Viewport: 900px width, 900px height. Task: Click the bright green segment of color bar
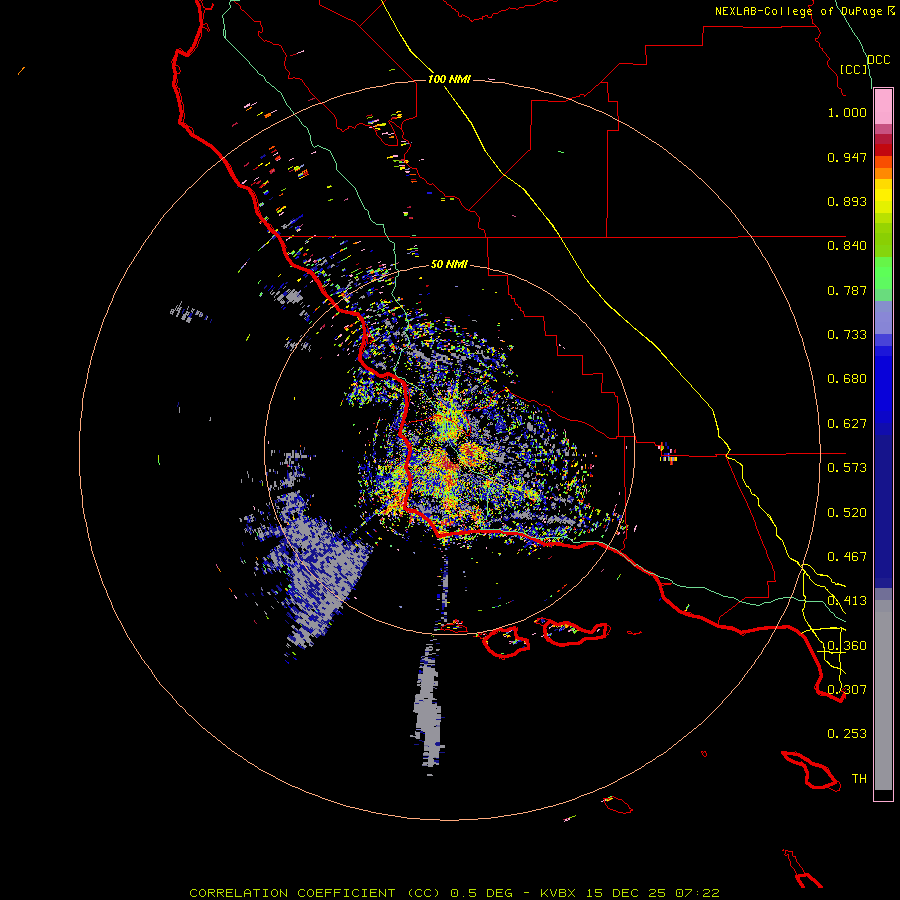coord(883,273)
